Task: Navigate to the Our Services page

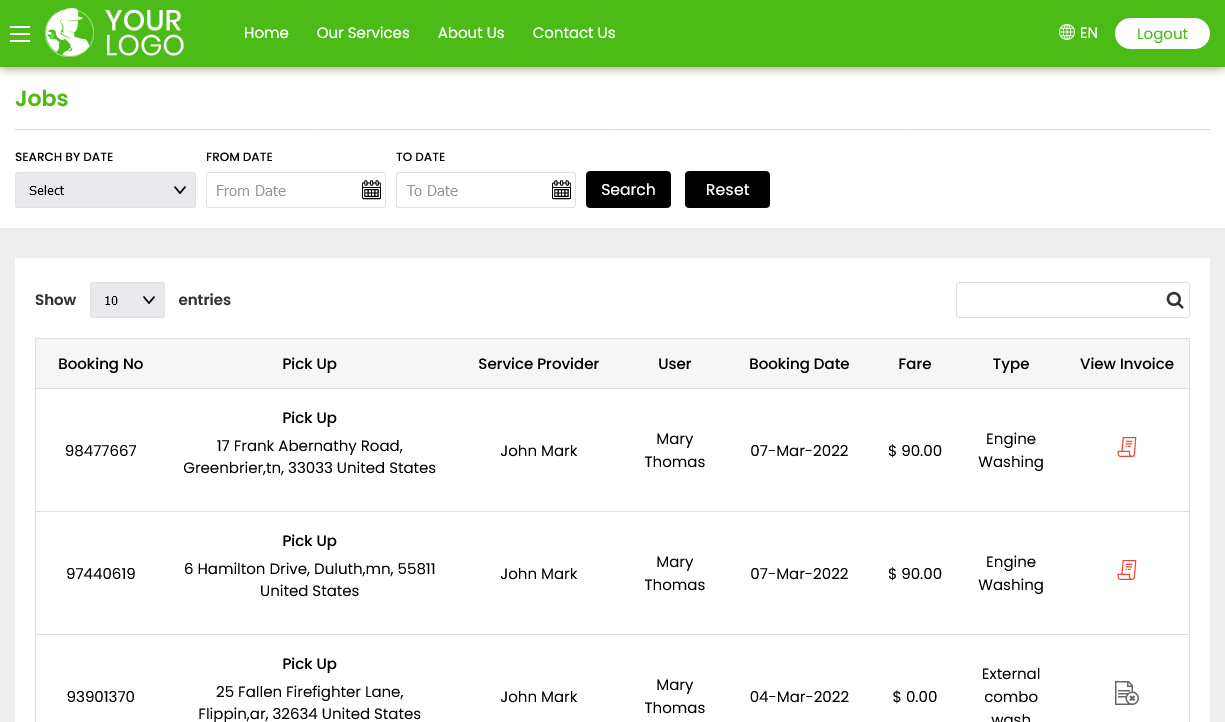Action: pyautogui.click(x=362, y=33)
